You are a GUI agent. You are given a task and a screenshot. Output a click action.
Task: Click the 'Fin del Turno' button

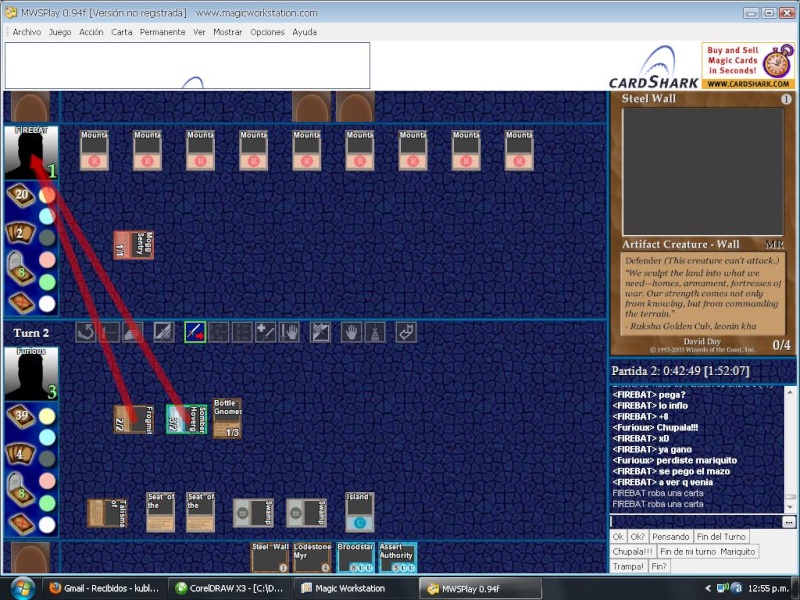coord(721,537)
